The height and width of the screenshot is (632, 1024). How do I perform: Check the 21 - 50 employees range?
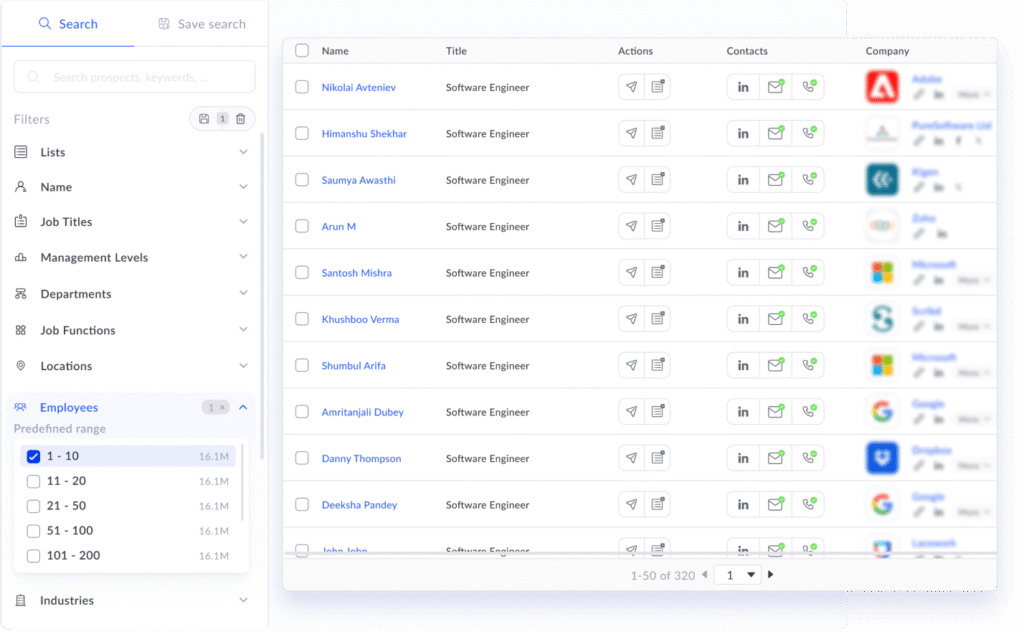coord(34,506)
